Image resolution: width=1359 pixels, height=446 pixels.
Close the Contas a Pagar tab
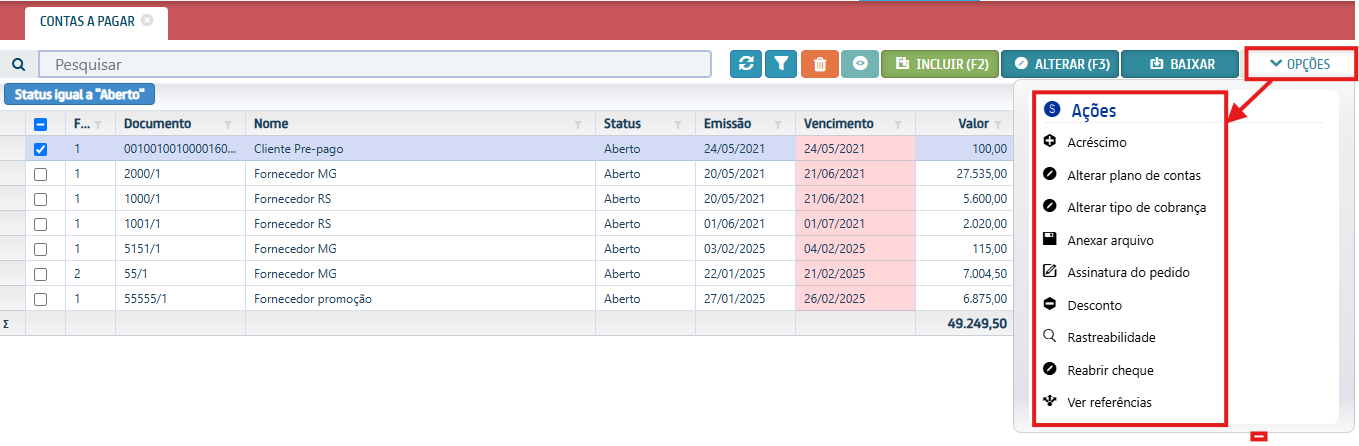[147, 20]
